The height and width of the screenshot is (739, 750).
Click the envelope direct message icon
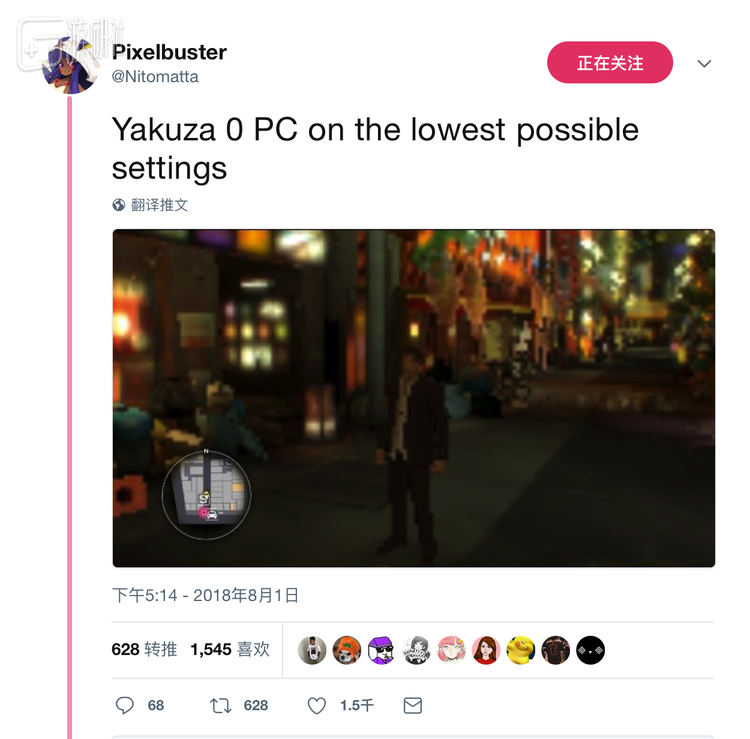413,706
